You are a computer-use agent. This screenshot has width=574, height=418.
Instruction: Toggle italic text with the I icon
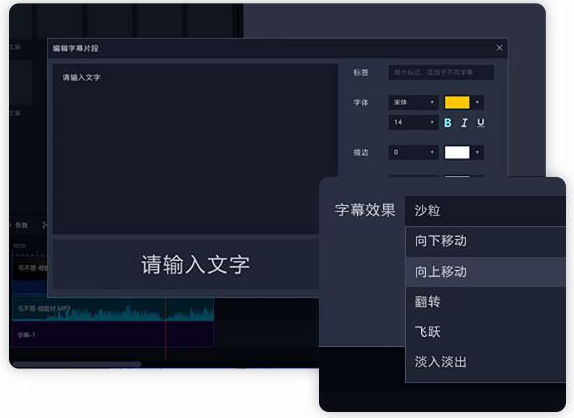click(464, 123)
